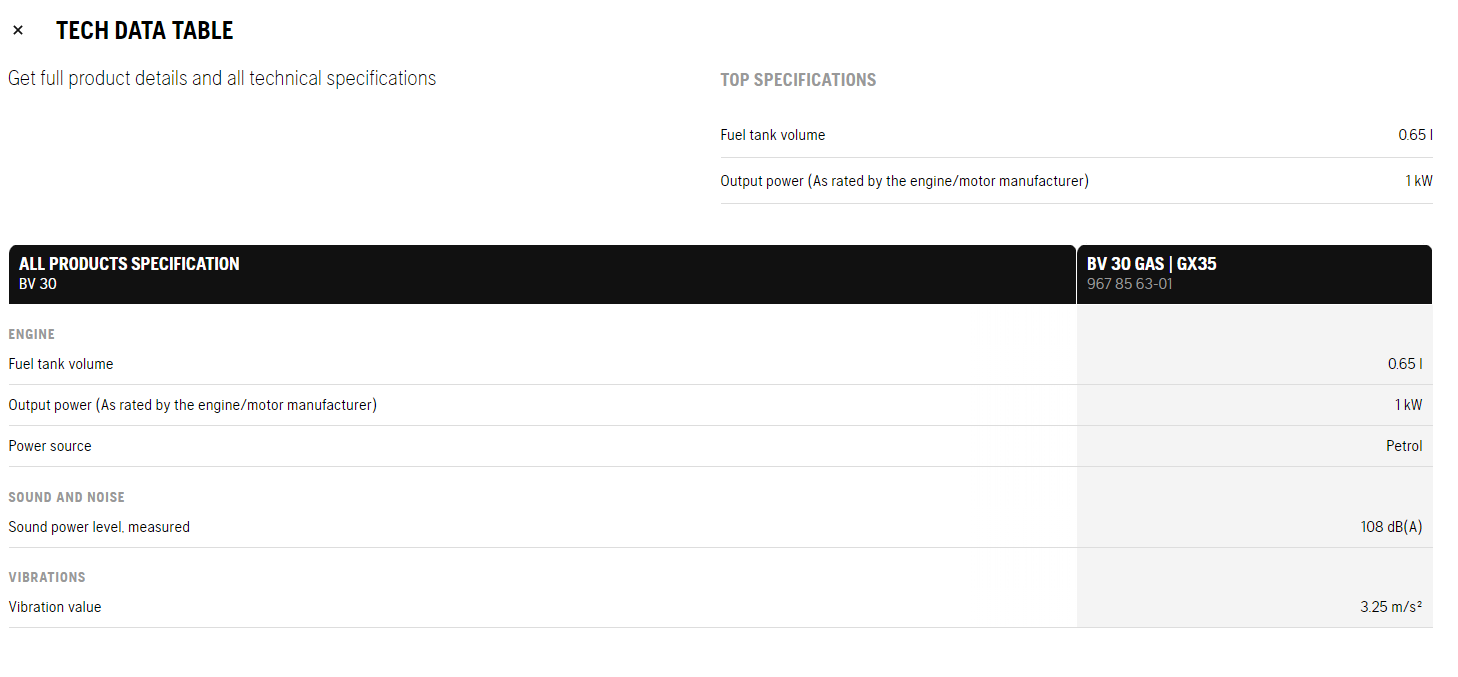Viewport: 1458px width, 677px height.
Task: Click Fuel tank volume in top specifications
Action: pyautogui.click(x=773, y=135)
